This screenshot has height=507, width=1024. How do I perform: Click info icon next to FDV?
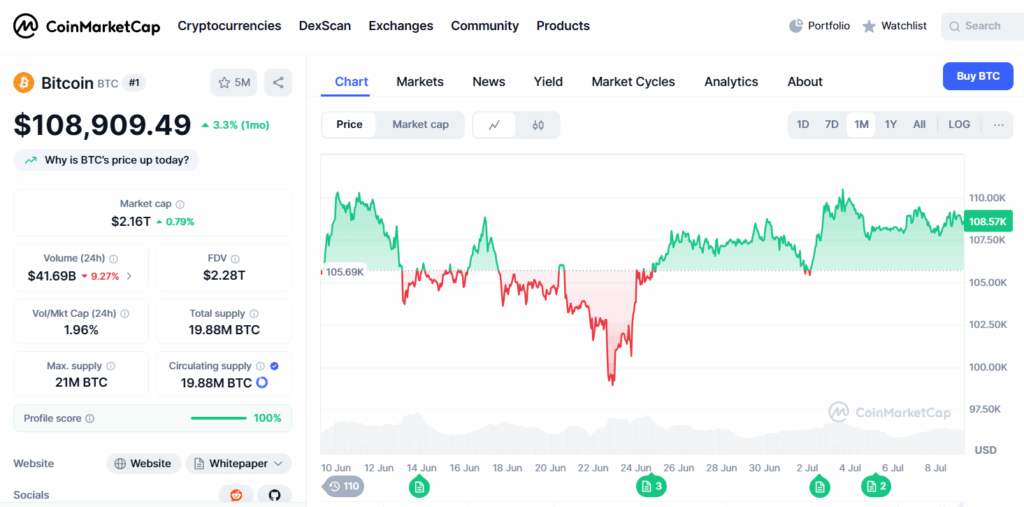click(235, 259)
